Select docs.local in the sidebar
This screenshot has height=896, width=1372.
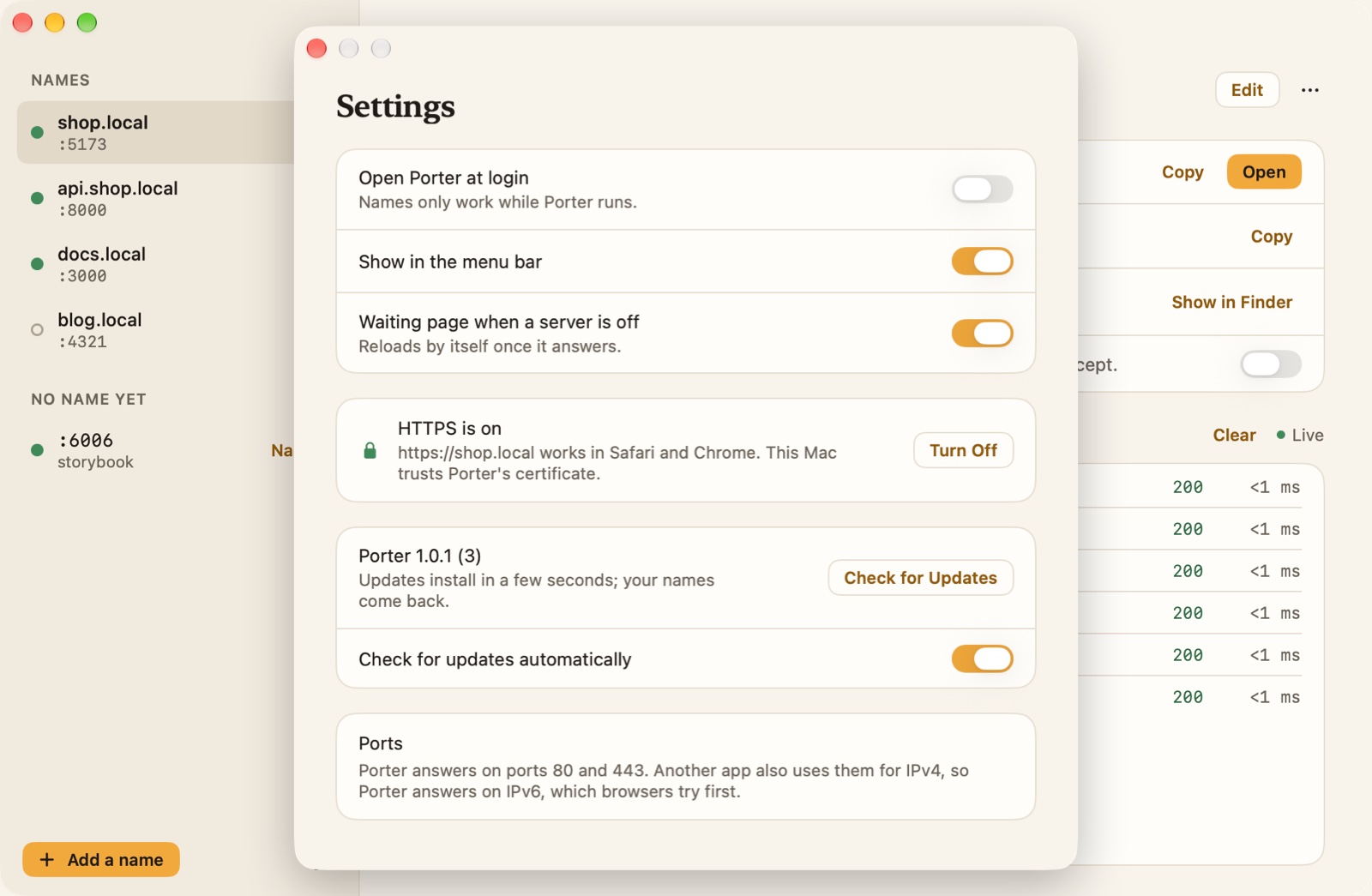click(x=156, y=264)
